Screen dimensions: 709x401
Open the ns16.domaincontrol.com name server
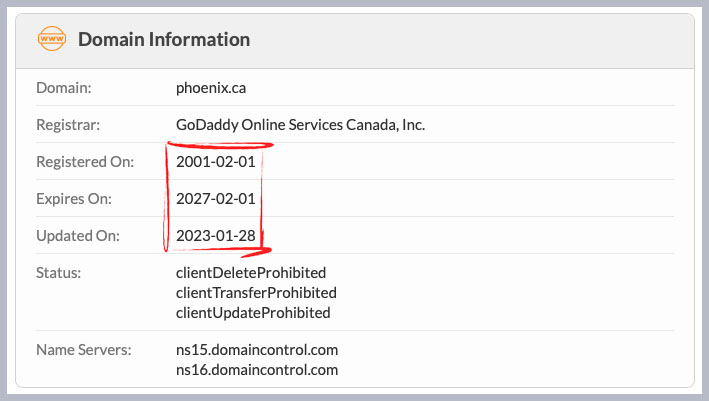(x=257, y=370)
